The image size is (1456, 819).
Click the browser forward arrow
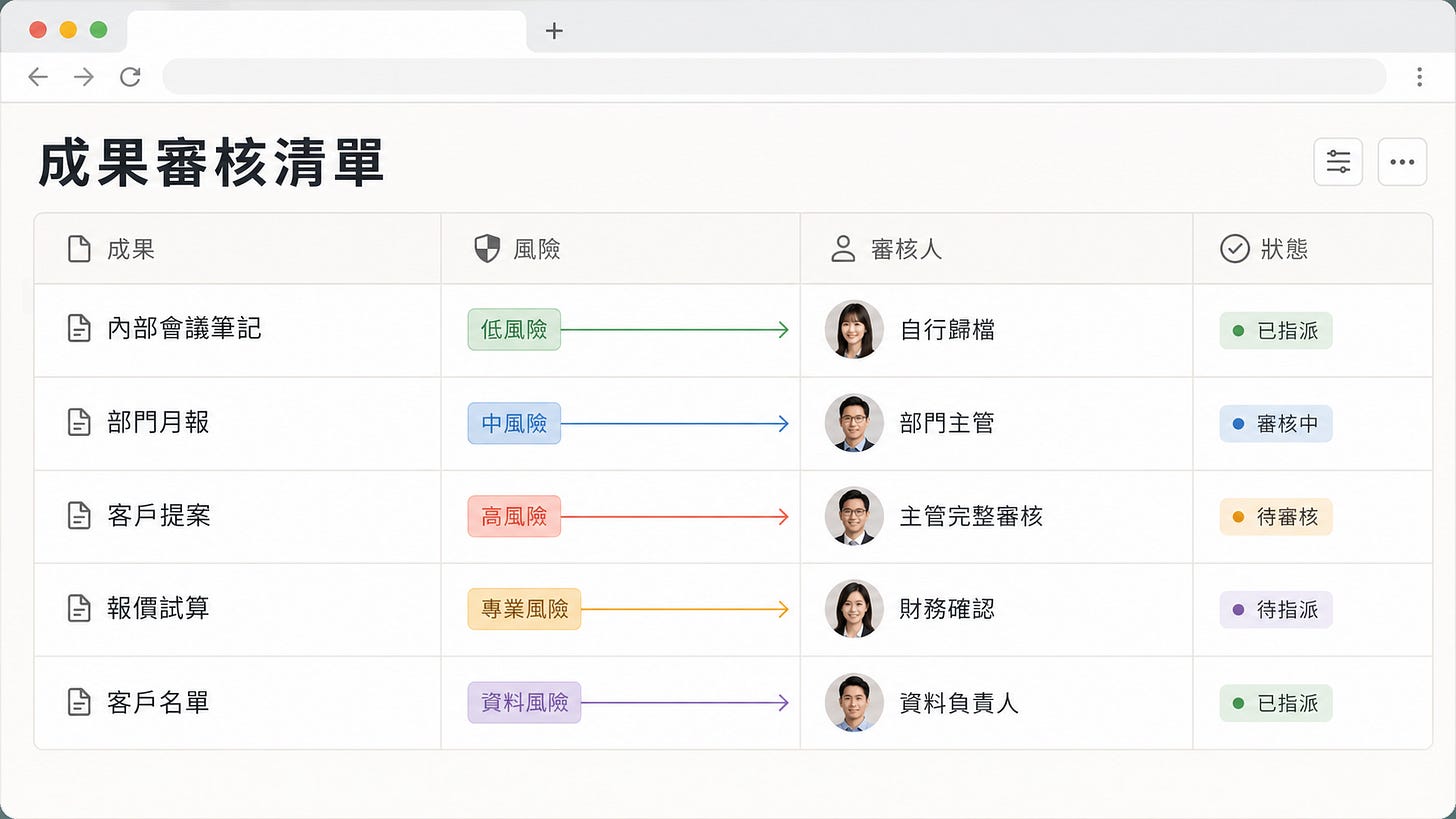pyautogui.click(x=84, y=77)
